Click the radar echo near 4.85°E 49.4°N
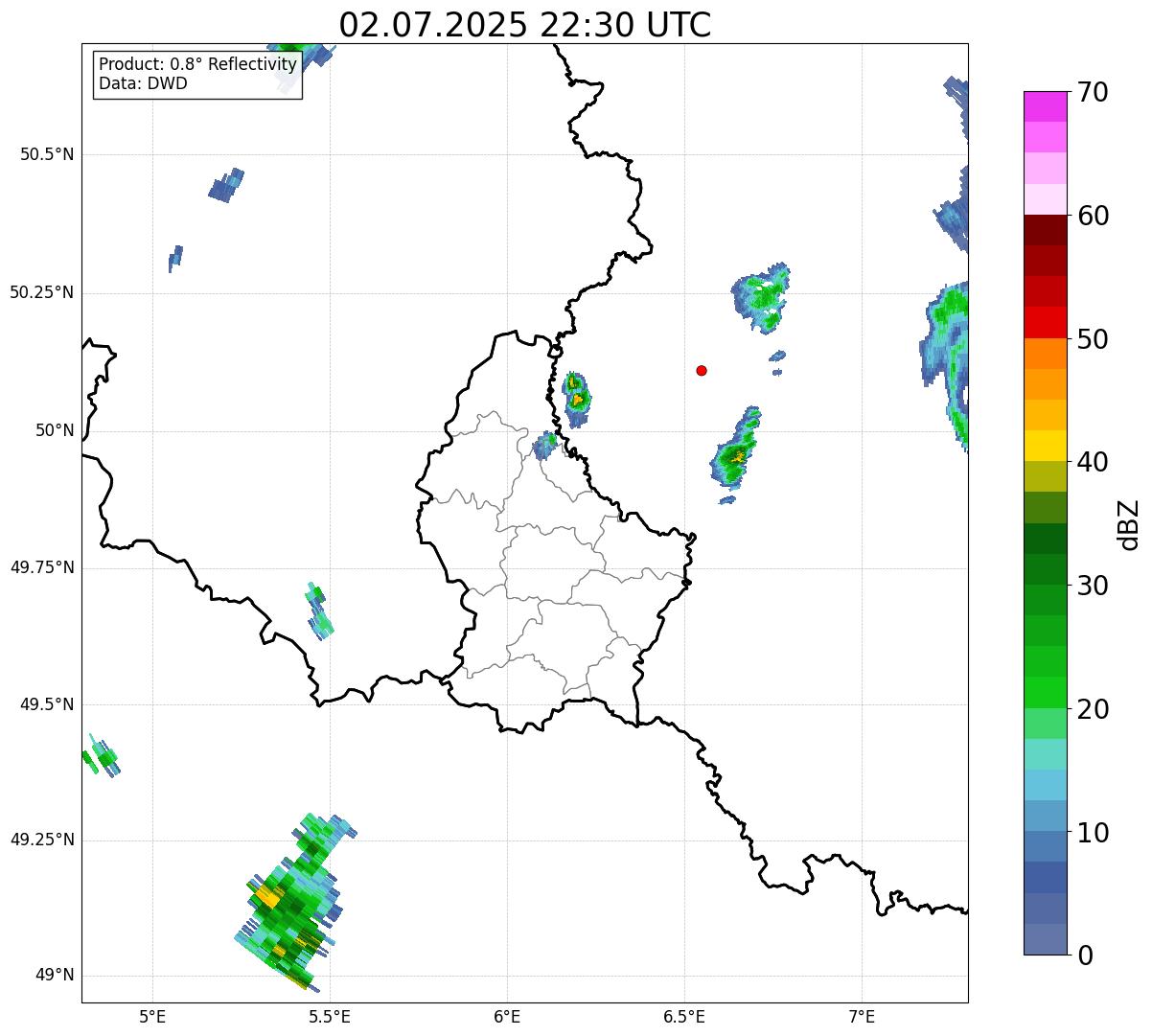 101,756
